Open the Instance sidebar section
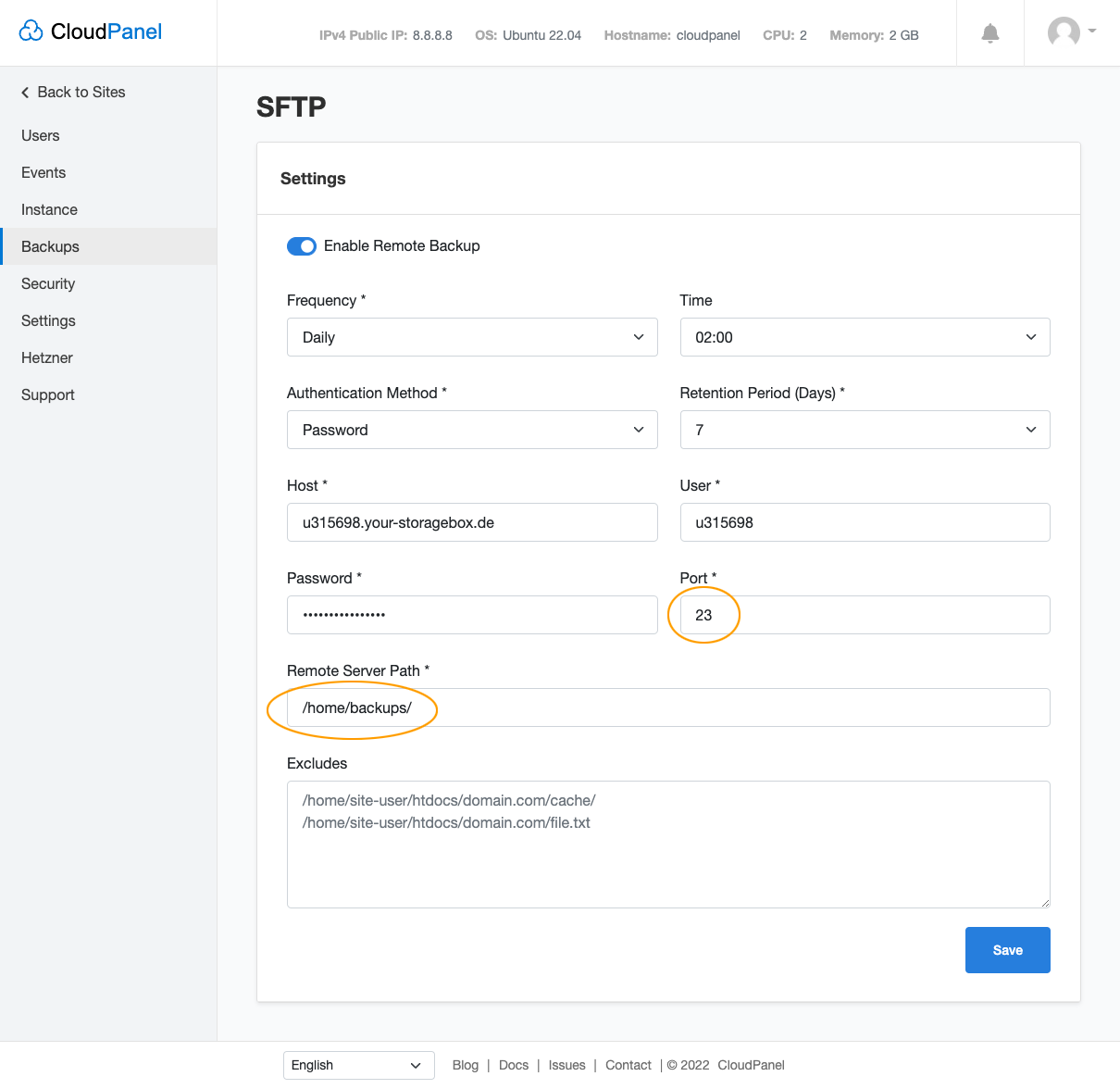The image size is (1120, 1089). (48, 209)
